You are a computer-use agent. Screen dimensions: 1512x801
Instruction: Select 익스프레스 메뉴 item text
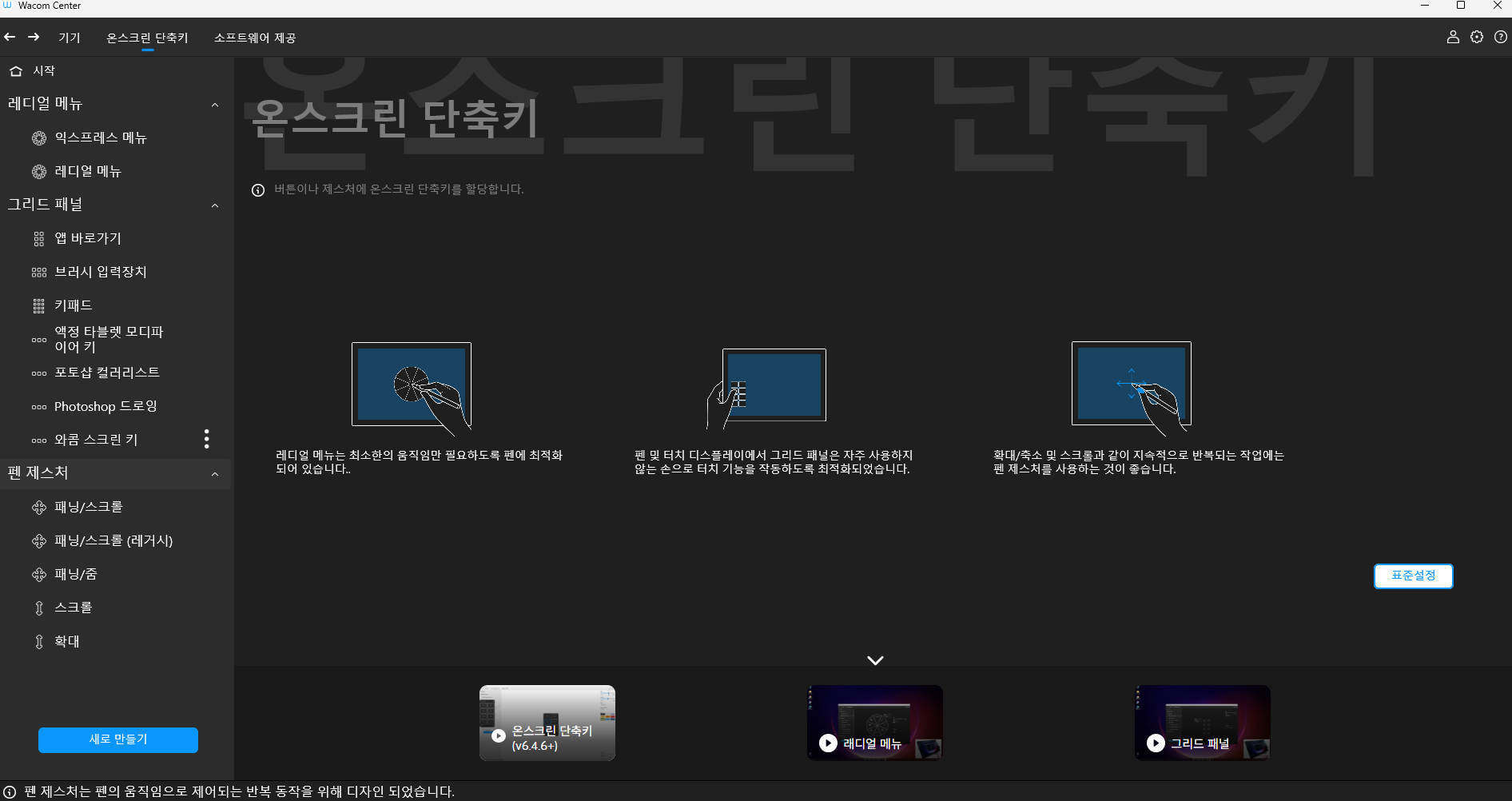pos(101,137)
